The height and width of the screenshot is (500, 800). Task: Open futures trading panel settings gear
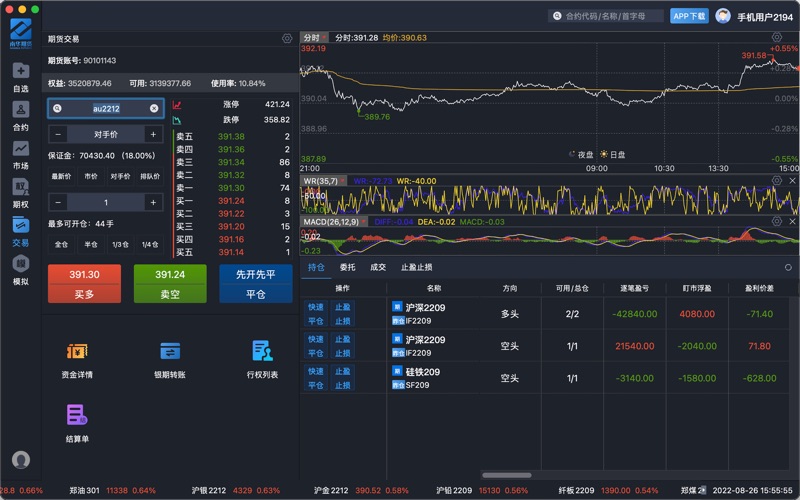(287, 39)
